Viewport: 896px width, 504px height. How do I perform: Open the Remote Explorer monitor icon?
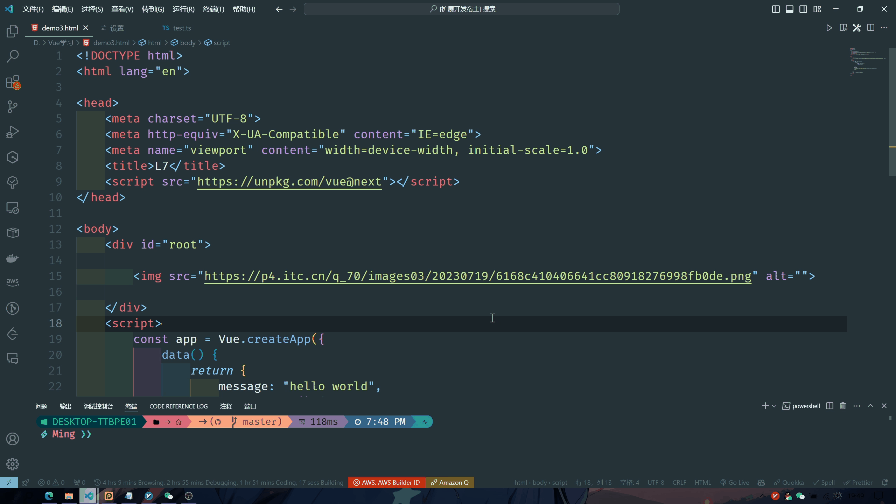[13, 208]
